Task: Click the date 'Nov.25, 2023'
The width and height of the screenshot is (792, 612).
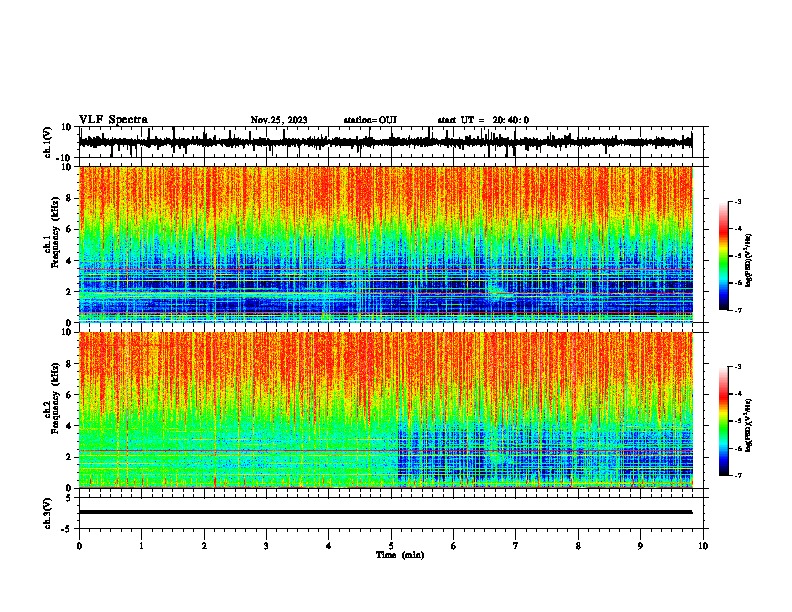Action: (279, 120)
